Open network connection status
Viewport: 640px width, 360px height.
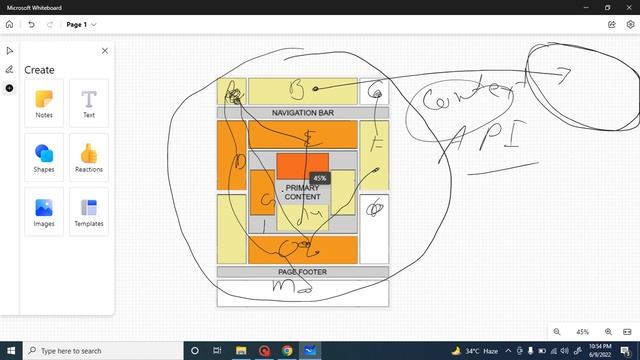(553, 351)
